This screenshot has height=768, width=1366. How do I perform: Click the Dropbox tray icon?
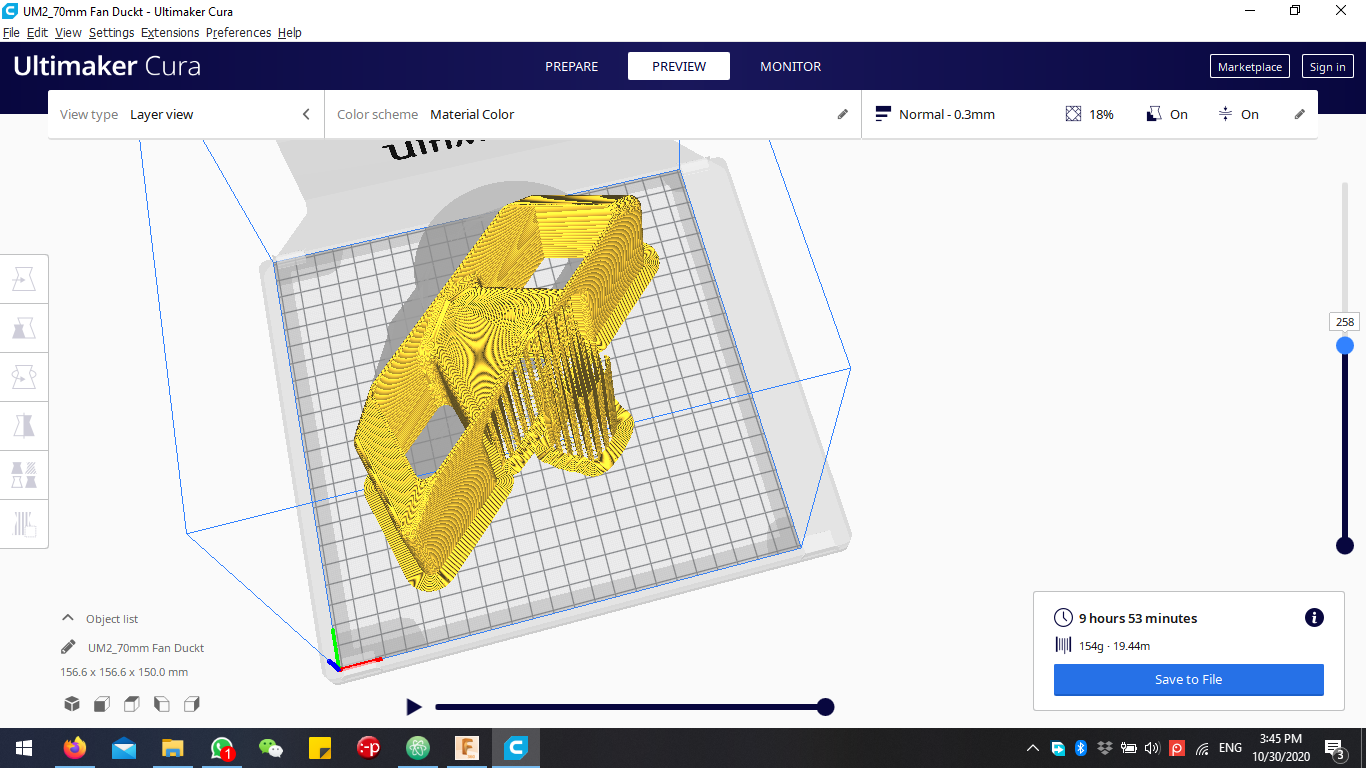coord(1104,748)
